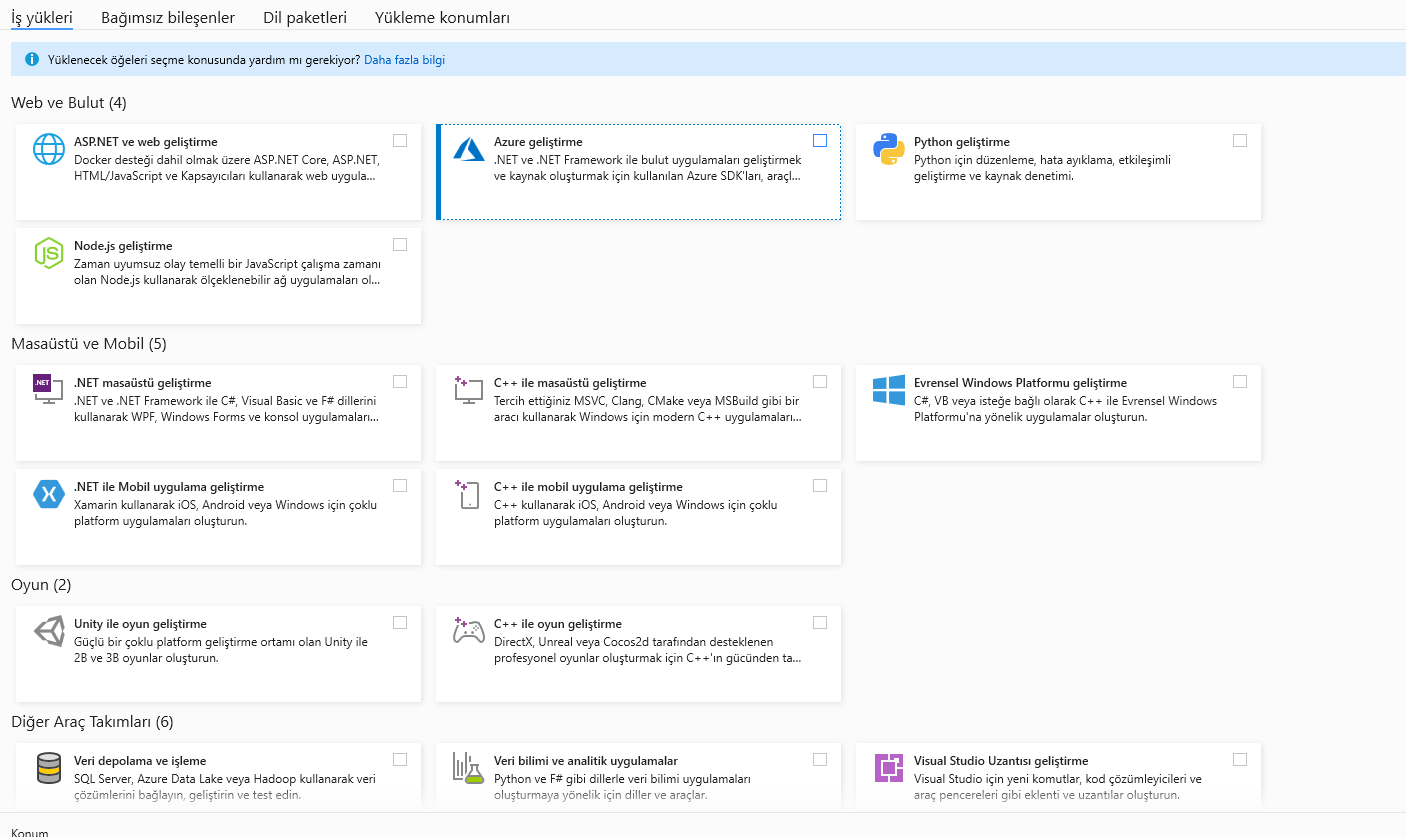The height and width of the screenshot is (837, 1406).
Task: Tick .NET ile Mobil uygulama geliştirme checkbox
Action: click(400, 486)
